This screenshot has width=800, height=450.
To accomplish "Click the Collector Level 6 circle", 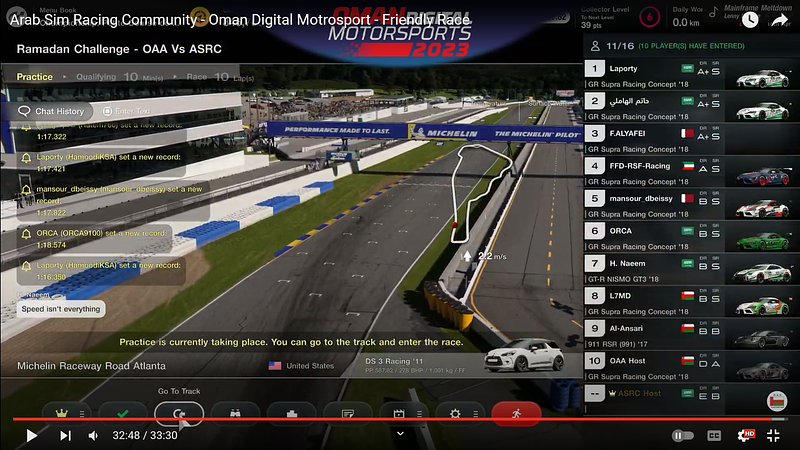I will pyautogui.click(x=649, y=17).
